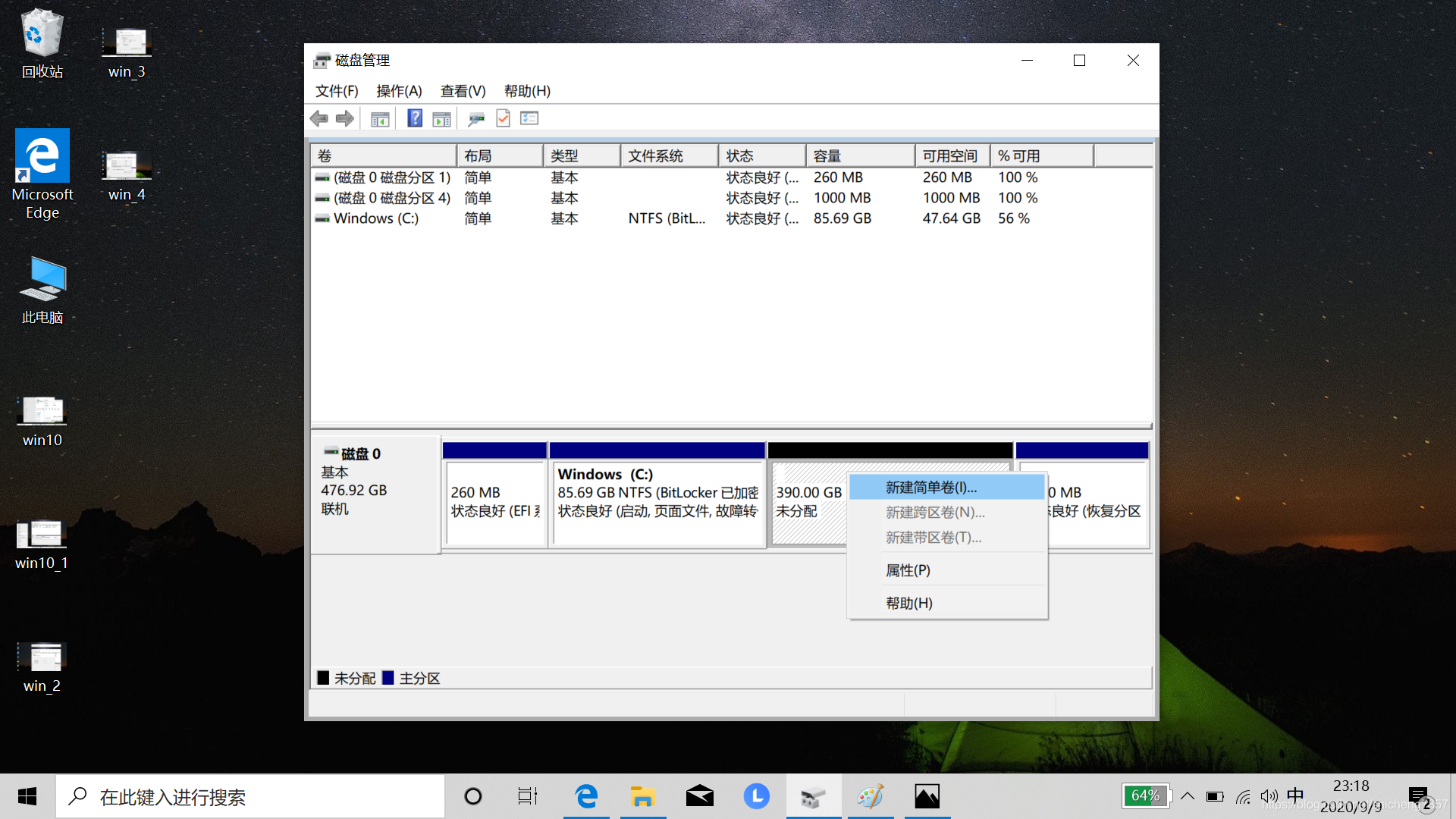Select the Windows (C:) row in volume list
The image size is (1456, 819).
pyautogui.click(x=376, y=218)
